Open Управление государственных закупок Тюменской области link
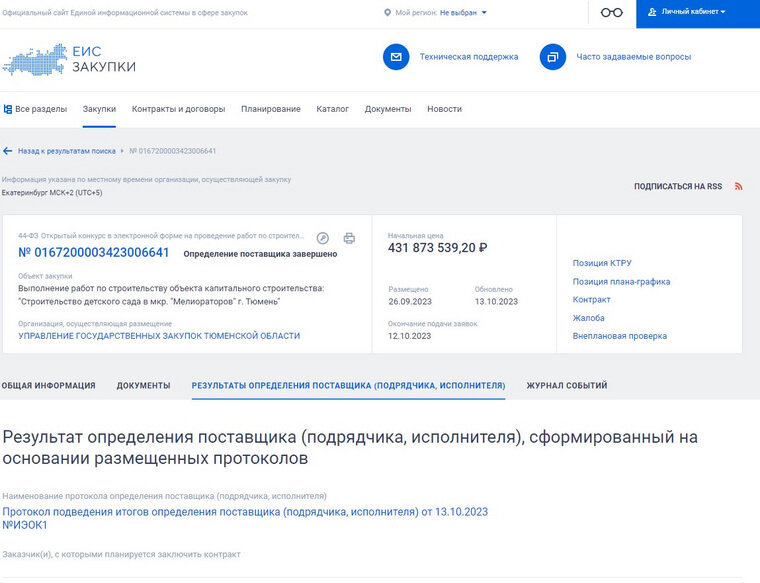 click(159, 336)
